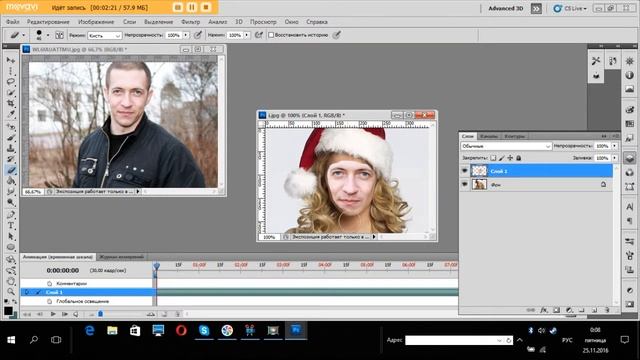Viewport: 640px width, 360px height.
Task: Enable the Restore History checkbox
Action: point(271,36)
